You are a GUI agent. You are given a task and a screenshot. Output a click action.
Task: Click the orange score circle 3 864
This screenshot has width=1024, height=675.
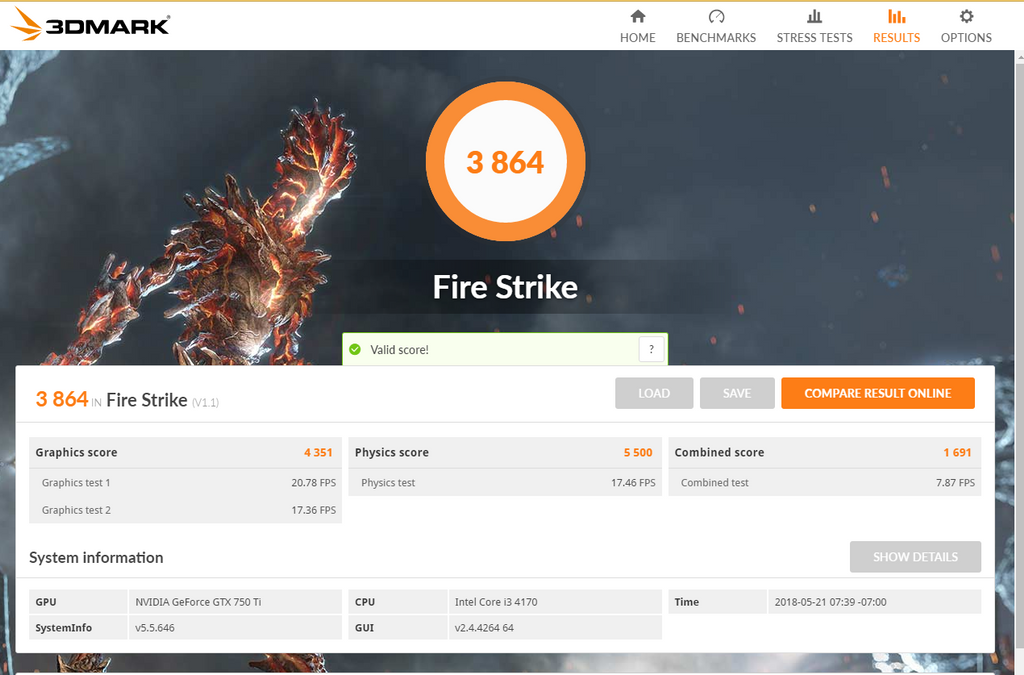point(505,161)
